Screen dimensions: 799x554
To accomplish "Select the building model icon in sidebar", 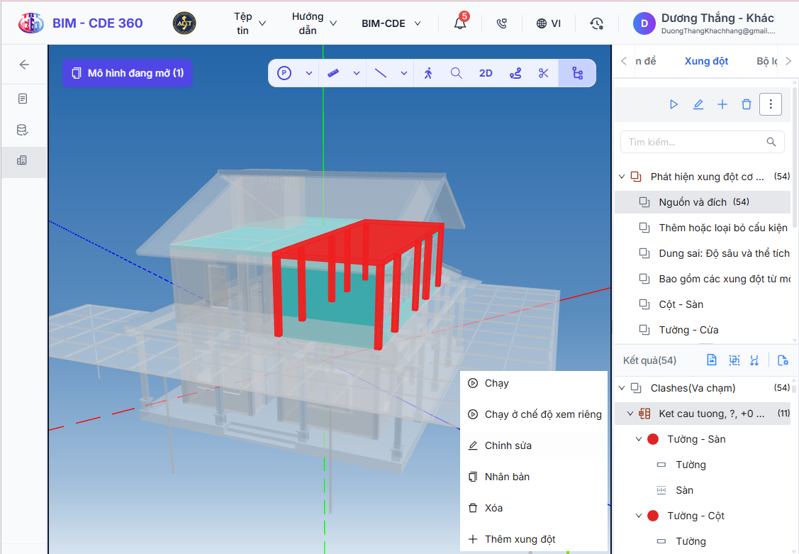I will click(x=22, y=161).
